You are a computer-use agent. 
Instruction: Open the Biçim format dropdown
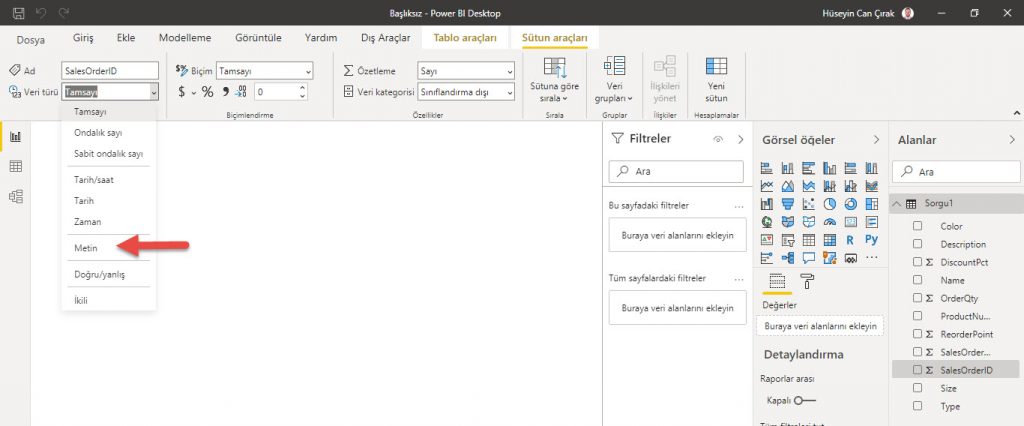pos(264,71)
